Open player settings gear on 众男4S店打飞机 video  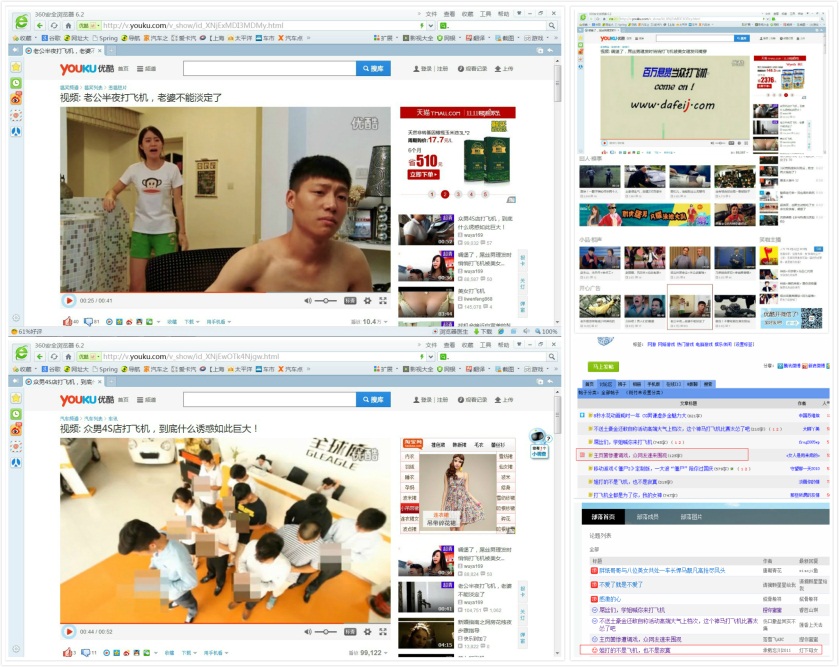(368, 632)
